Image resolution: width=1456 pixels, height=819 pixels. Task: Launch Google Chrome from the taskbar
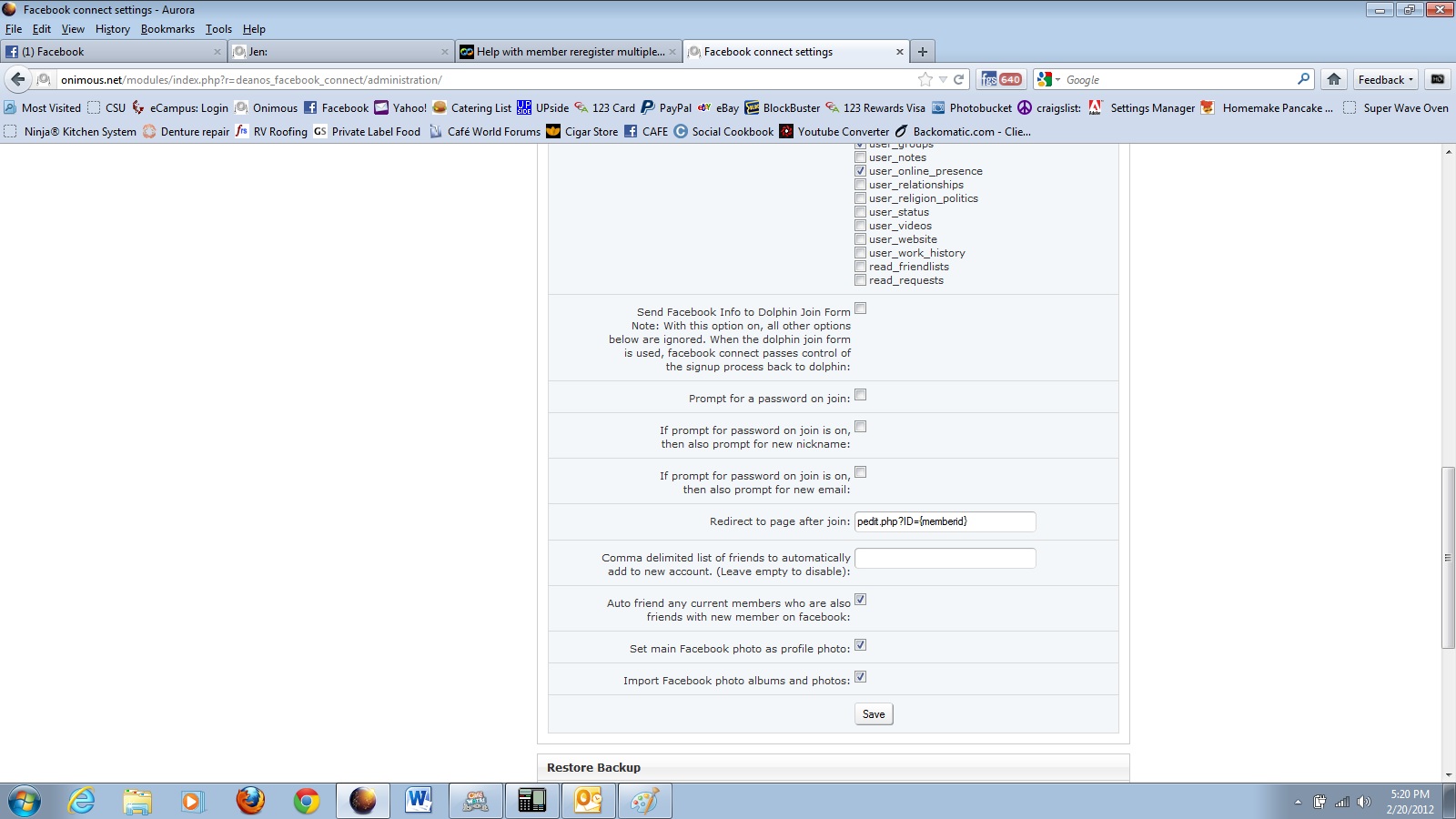(307, 801)
